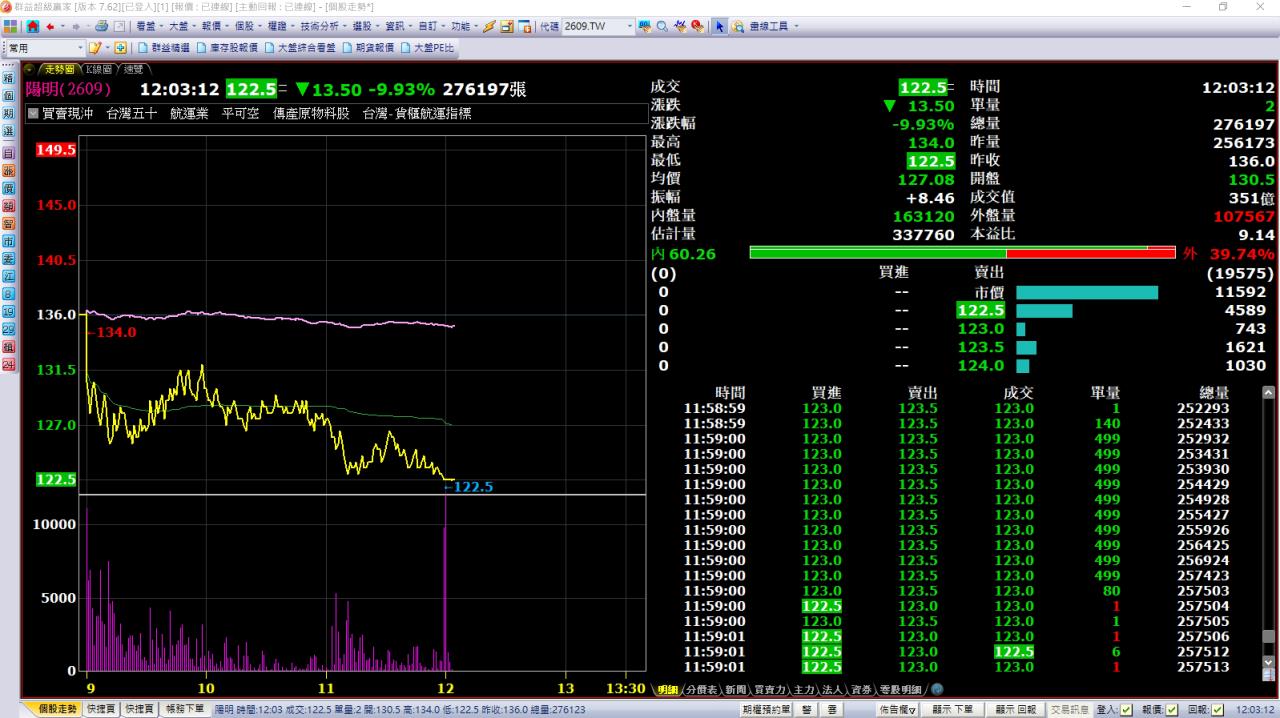The width and height of the screenshot is (1280, 718).
Task: Expand the 常用 dropdown list
Action: pyautogui.click(x=81, y=48)
